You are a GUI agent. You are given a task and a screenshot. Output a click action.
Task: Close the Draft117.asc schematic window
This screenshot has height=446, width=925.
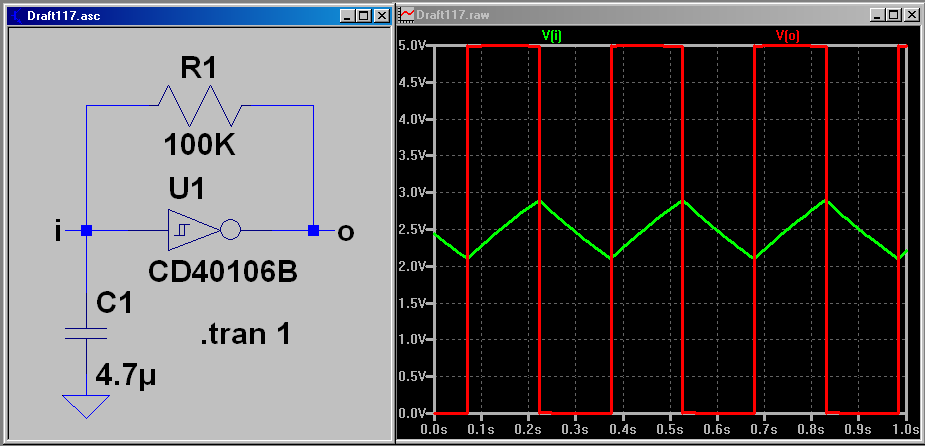click(382, 16)
